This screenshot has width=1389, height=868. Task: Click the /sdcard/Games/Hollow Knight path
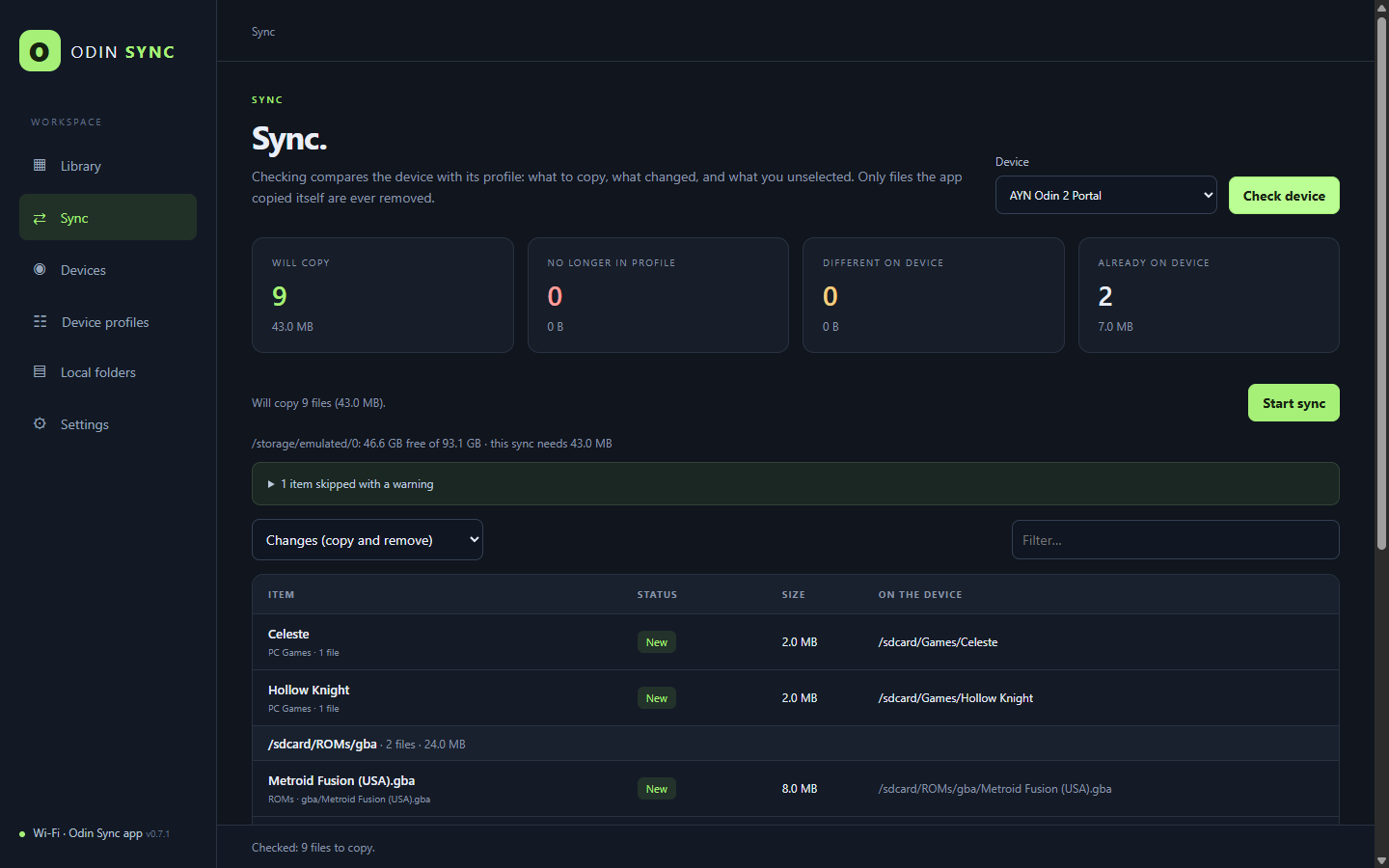click(x=955, y=698)
